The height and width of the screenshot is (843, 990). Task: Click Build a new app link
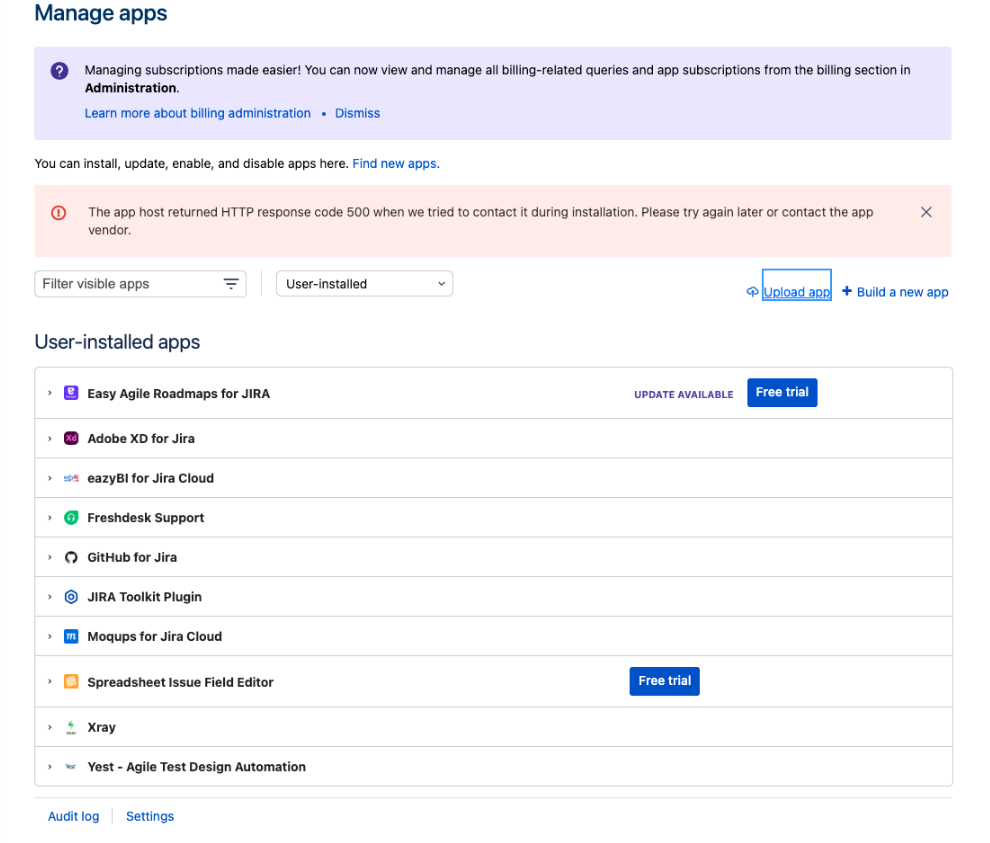[902, 292]
